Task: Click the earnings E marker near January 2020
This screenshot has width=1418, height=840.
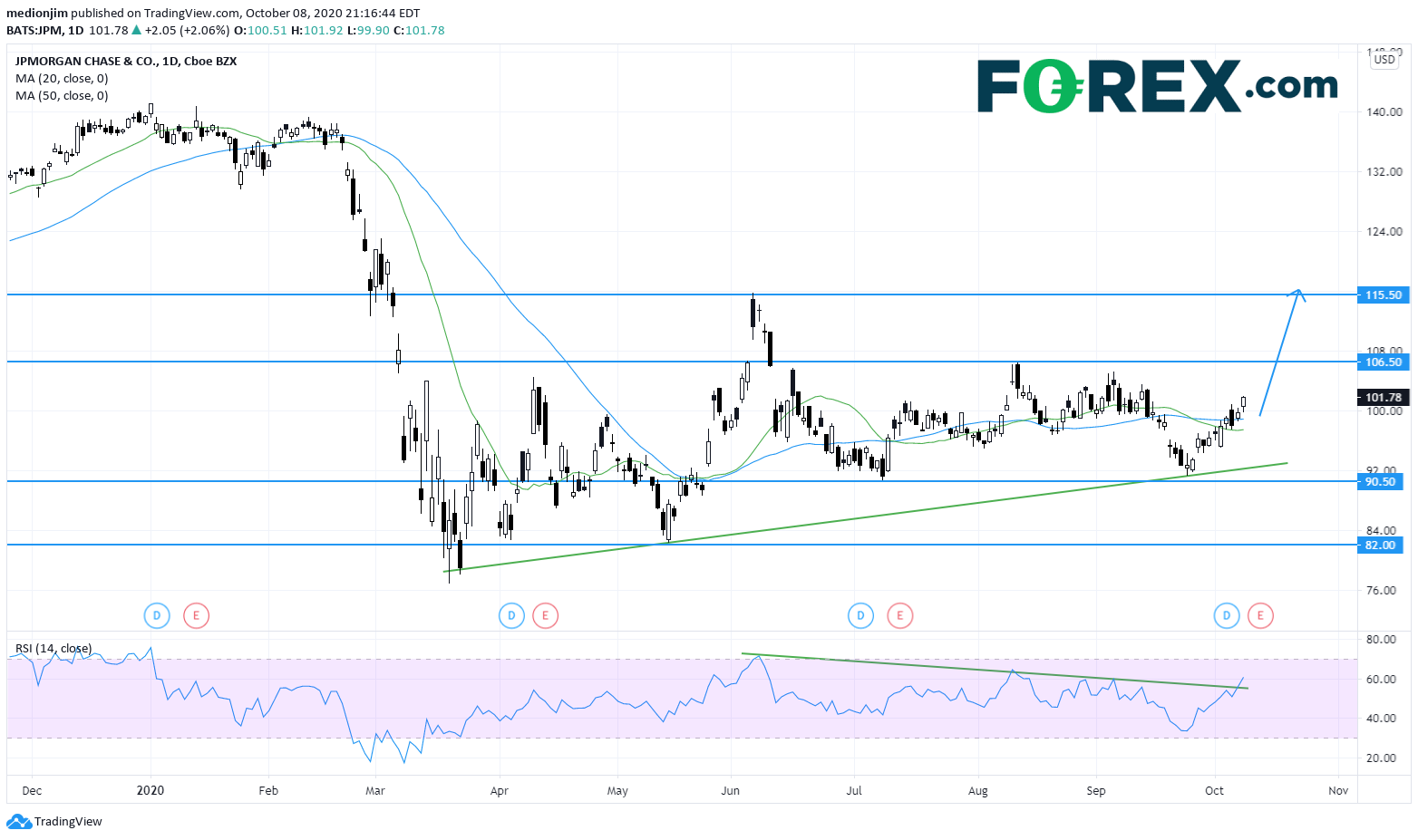Action: point(196,617)
